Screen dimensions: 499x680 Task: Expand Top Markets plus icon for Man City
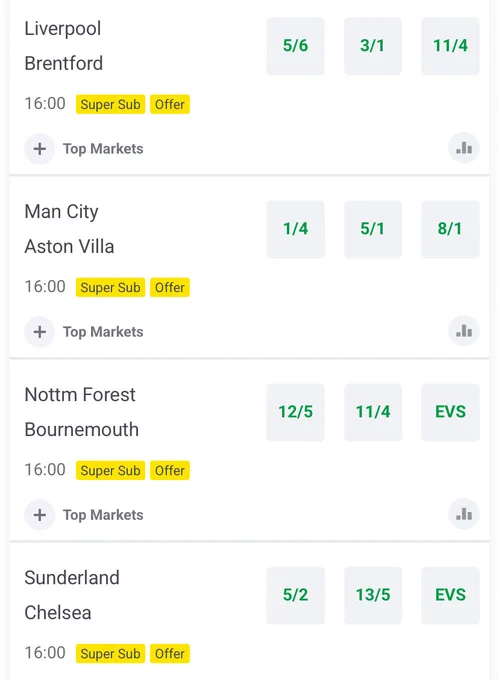(39, 332)
